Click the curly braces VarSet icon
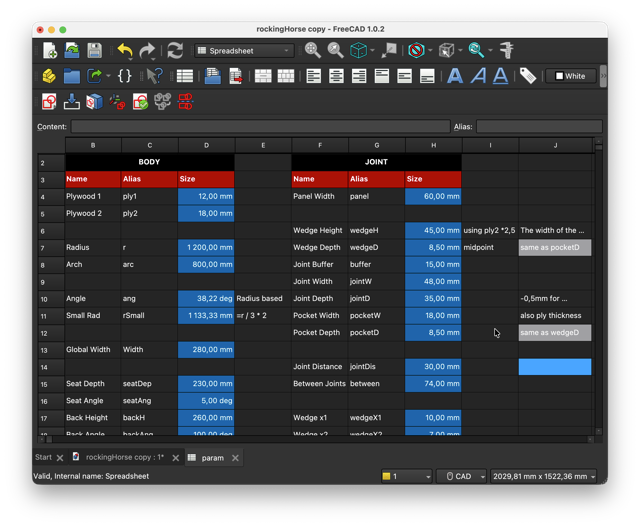640x527 pixels. [124, 76]
